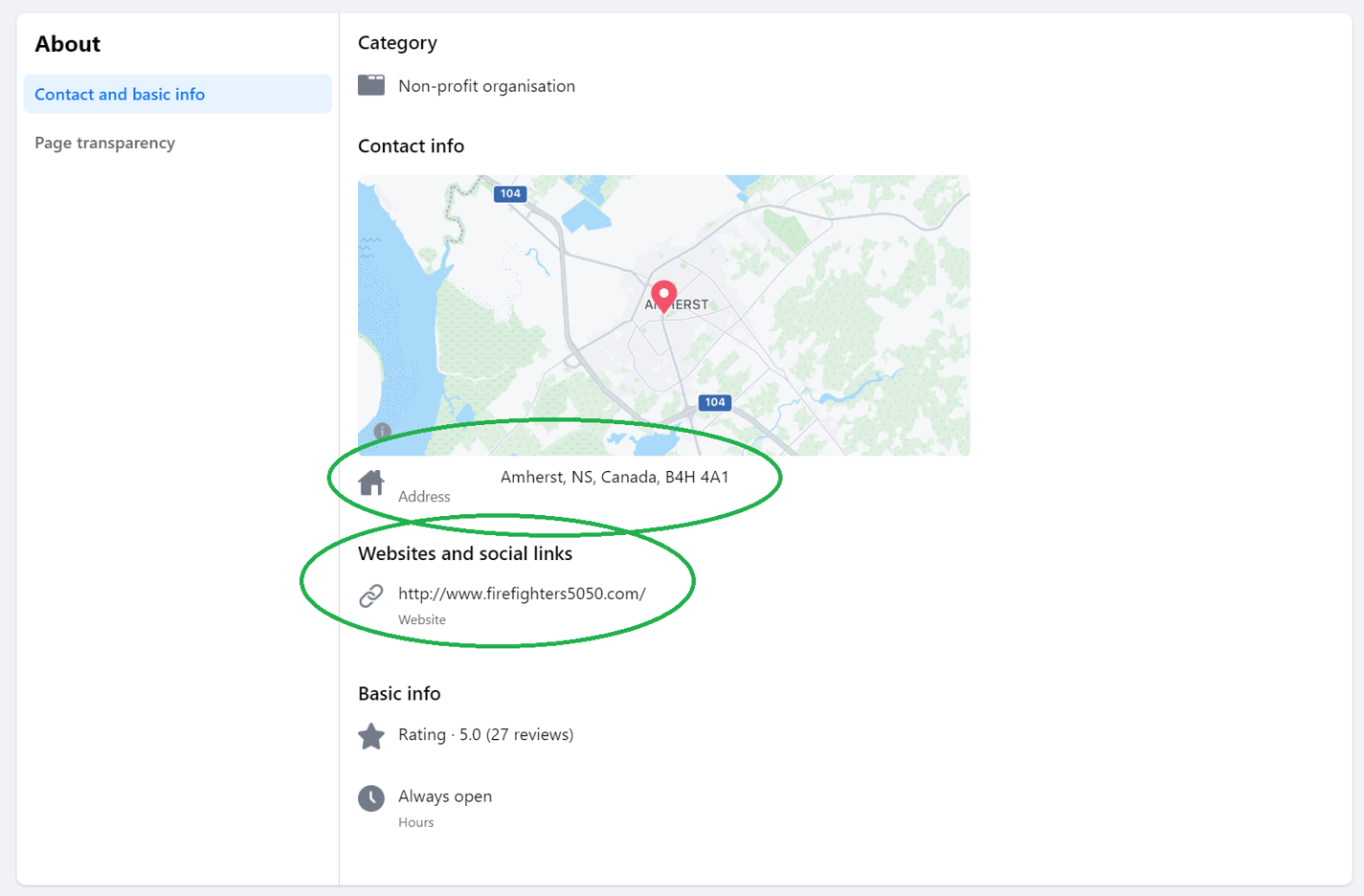
Task: Click the red map location pin
Action: (x=663, y=294)
